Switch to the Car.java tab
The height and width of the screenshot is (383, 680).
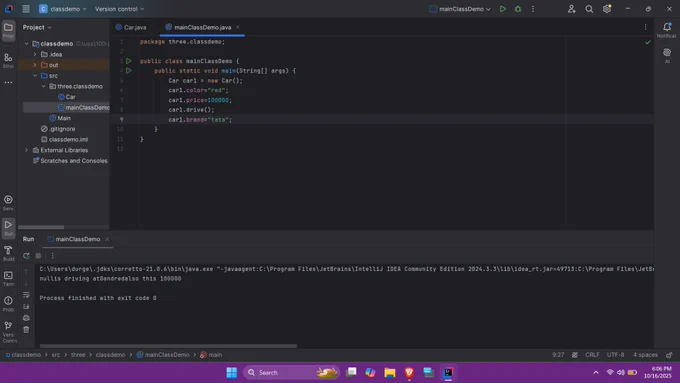131,27
